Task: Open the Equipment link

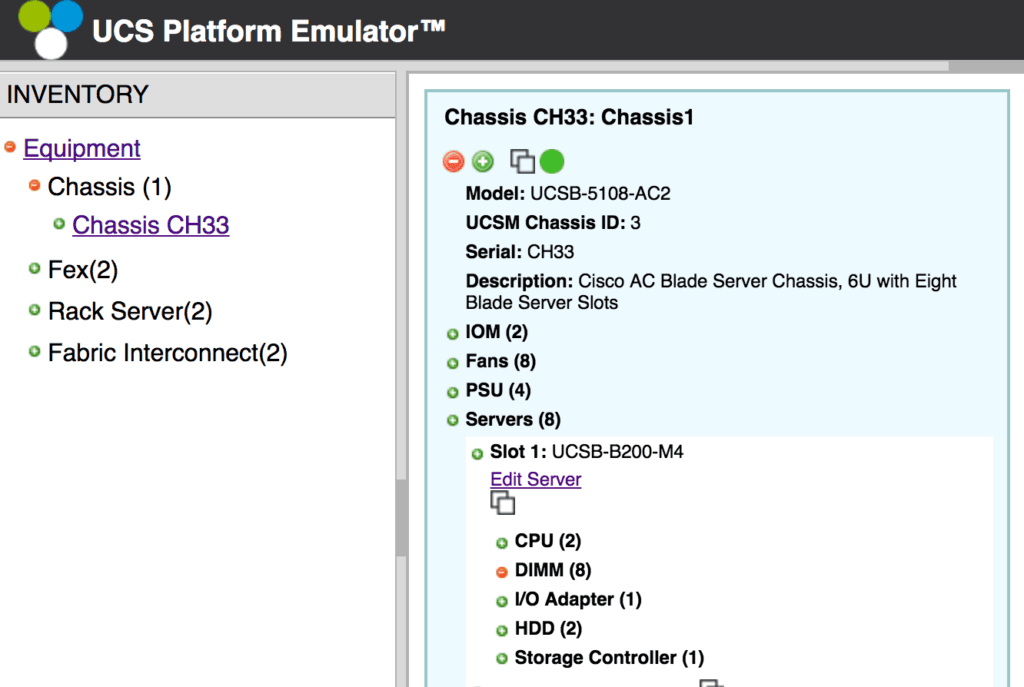Action: coord(82,148)
